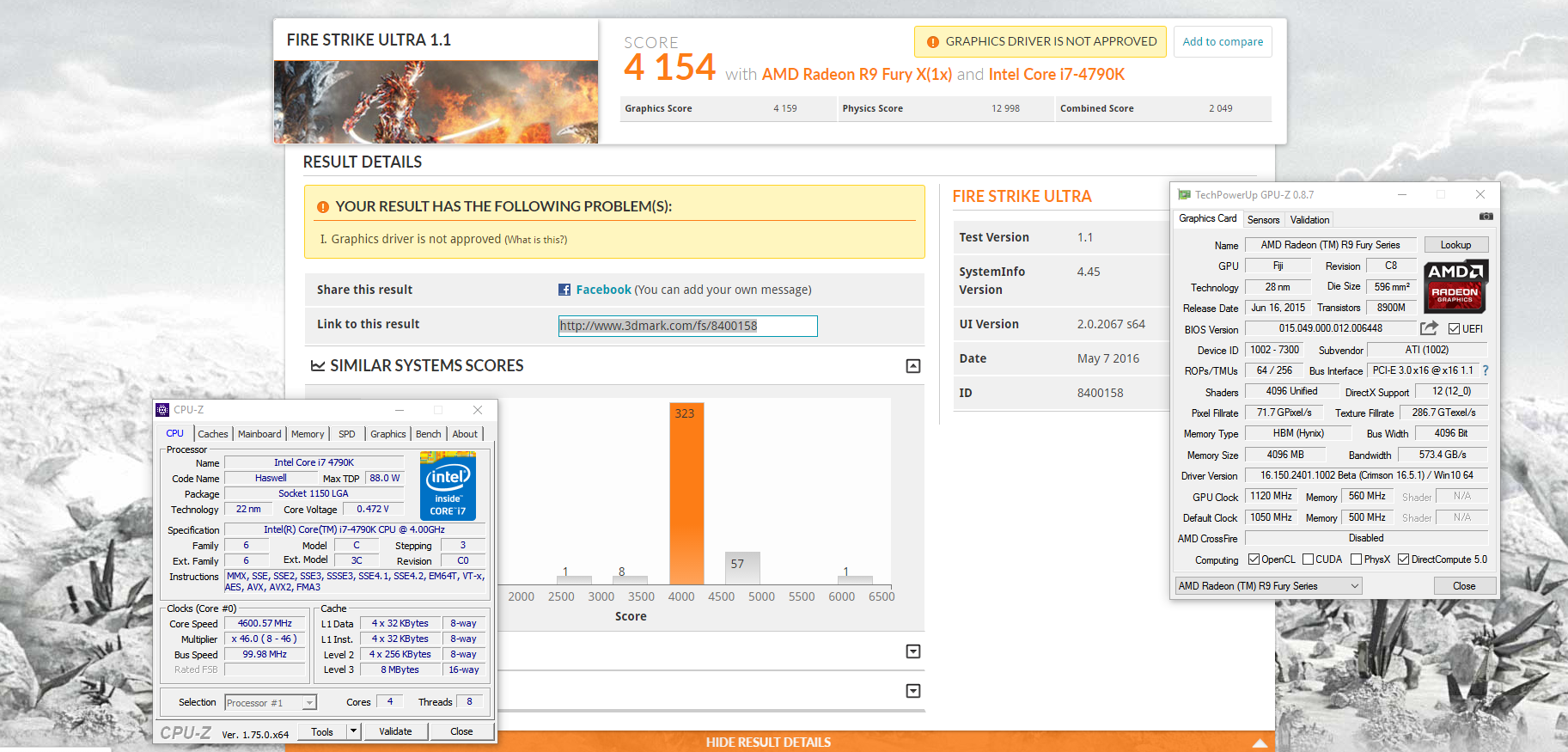Toggle the OpenCL checkbox
This screenshot has width=1568, height=752.
[x=1254, y=559]
